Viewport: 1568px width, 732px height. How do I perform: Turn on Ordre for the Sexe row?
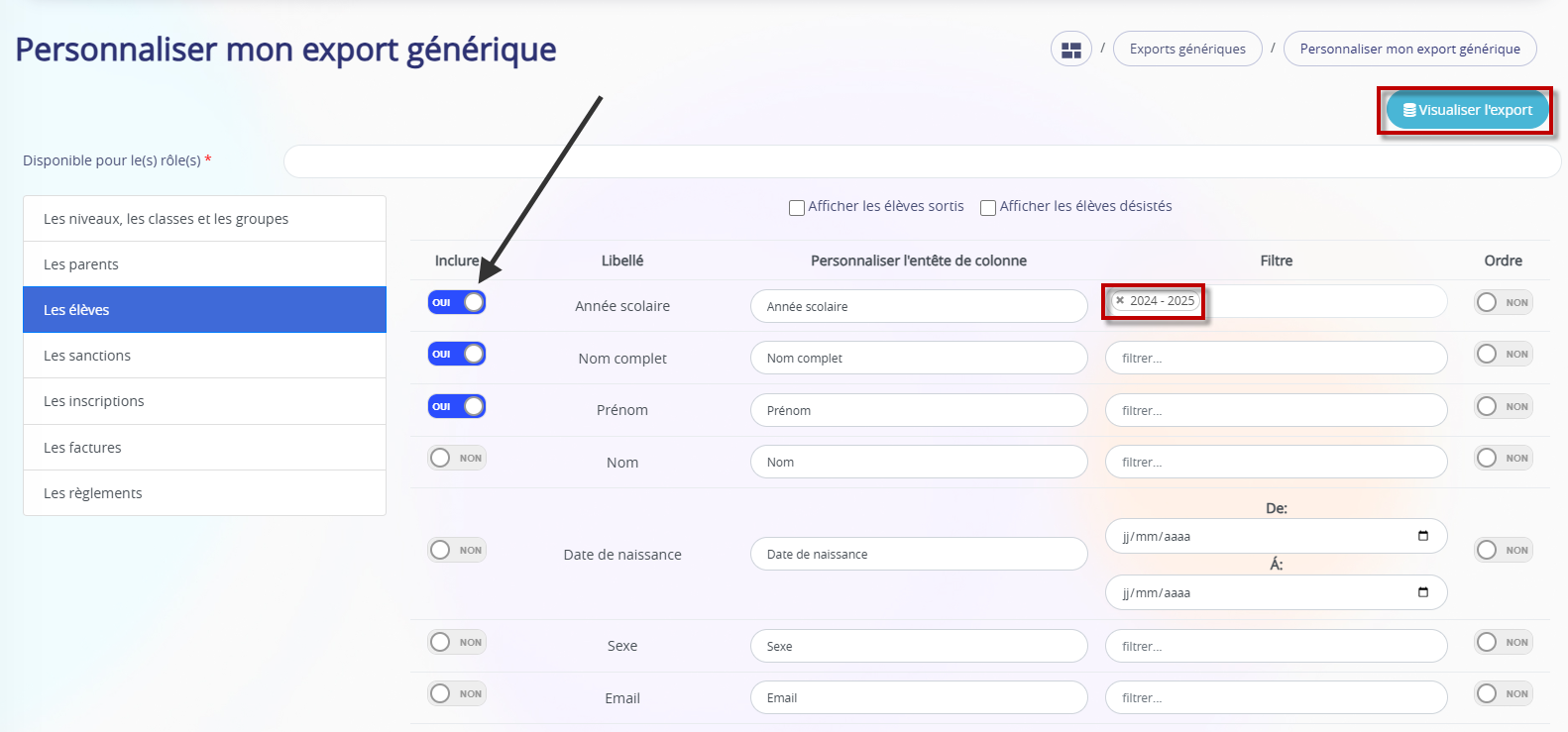pyautogui.click(x=1504, y=642)
